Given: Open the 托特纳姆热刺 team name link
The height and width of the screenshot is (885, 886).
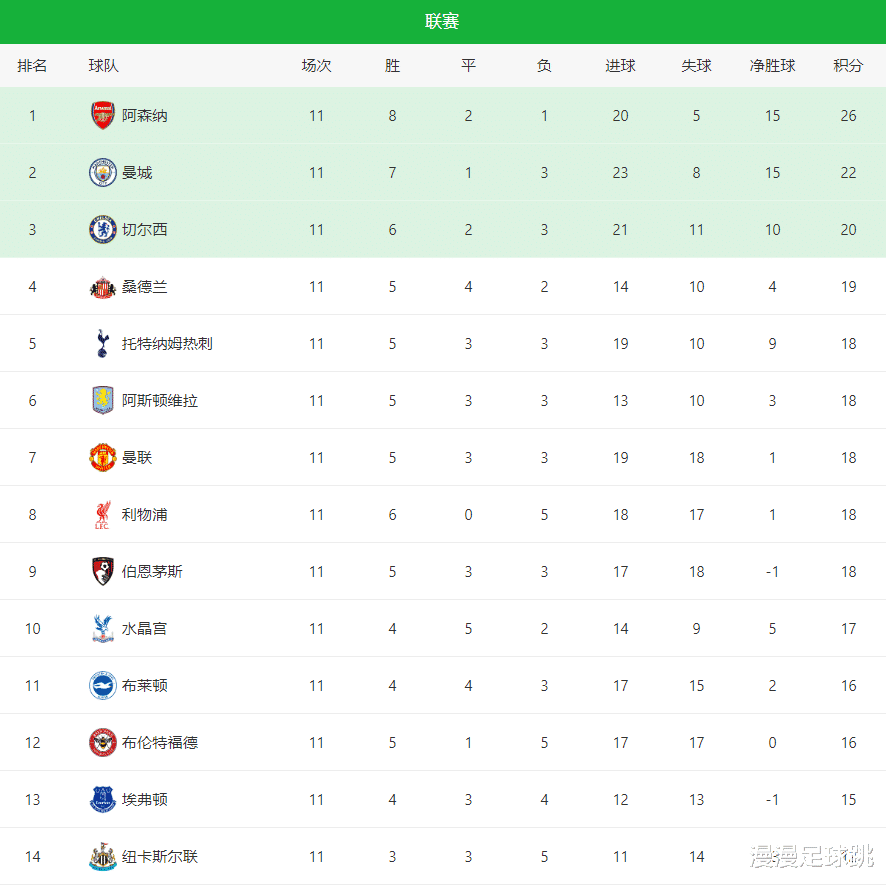Looking at the screenshot, I should click(x=167, y=344).
